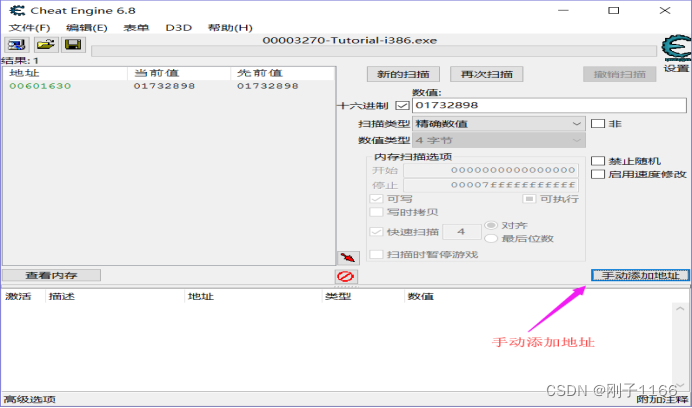The height and width of the screenshot is (408, 692).
Task: Toggle the 写时拷贝 checkbox
Action: click(x=376, y=212)
